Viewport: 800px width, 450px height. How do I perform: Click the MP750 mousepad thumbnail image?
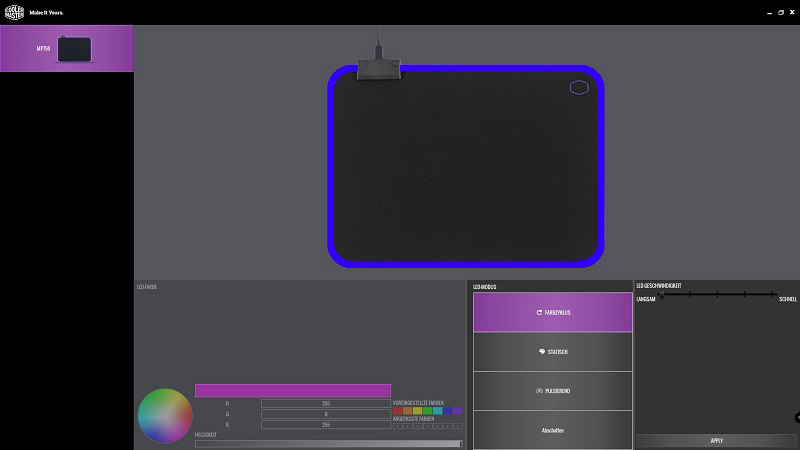pos(74,49)
